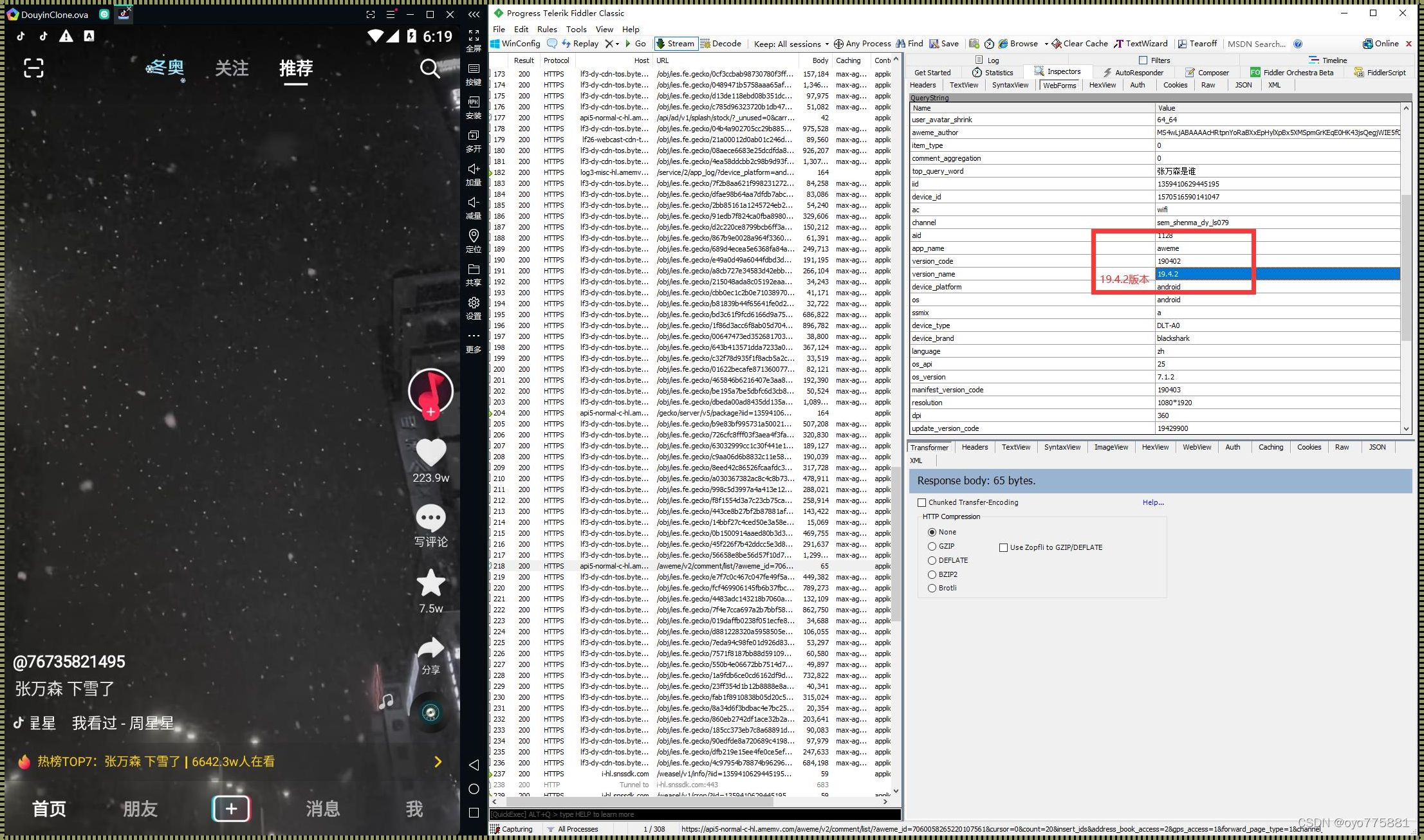Select the None compression radio button
The image size is (1424, 840).
pyautogui.click(x=932, y=532)
